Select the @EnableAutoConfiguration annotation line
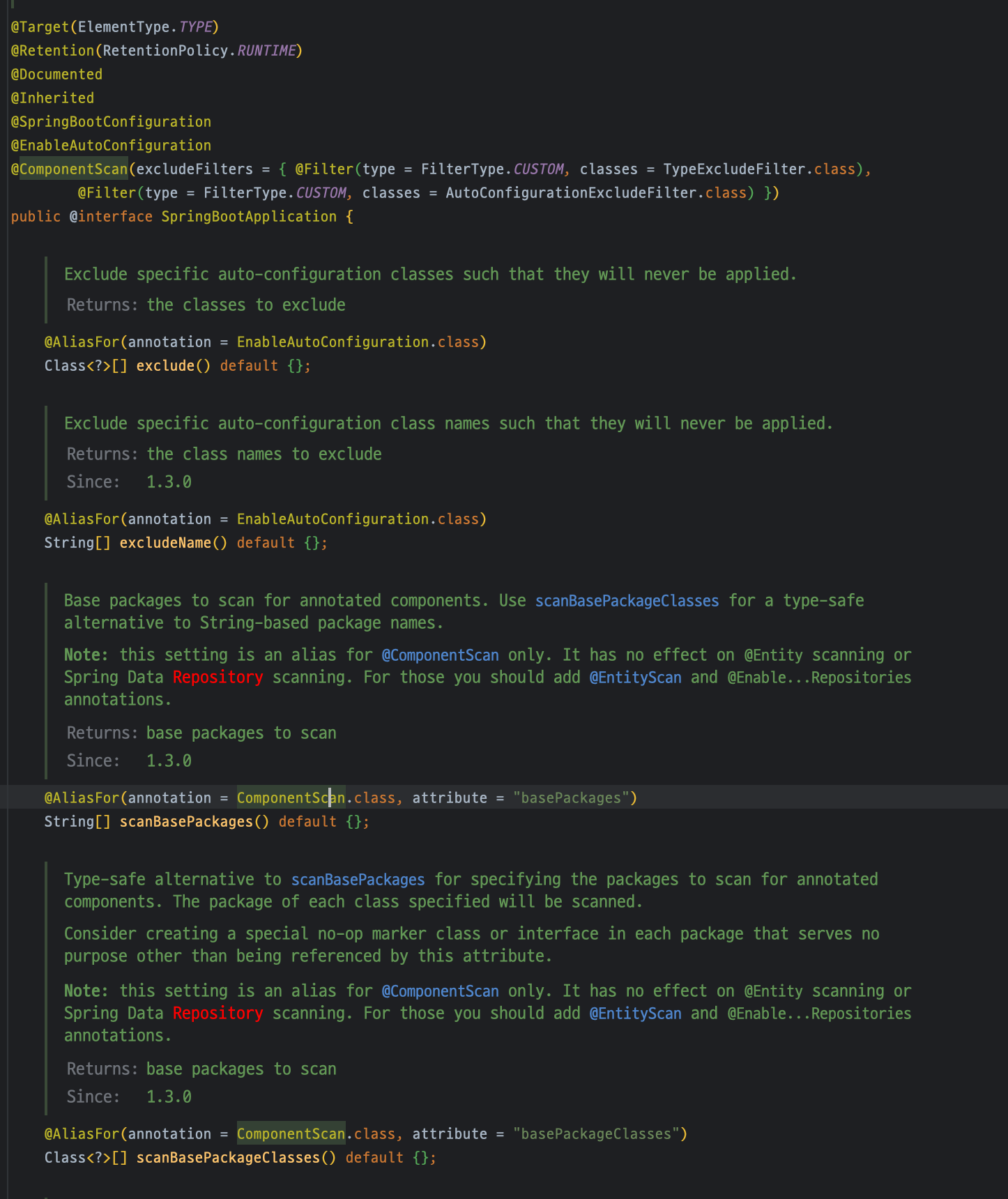Screen dimensions: 1008x1199 pyautogui.click(x=111, y=146)
